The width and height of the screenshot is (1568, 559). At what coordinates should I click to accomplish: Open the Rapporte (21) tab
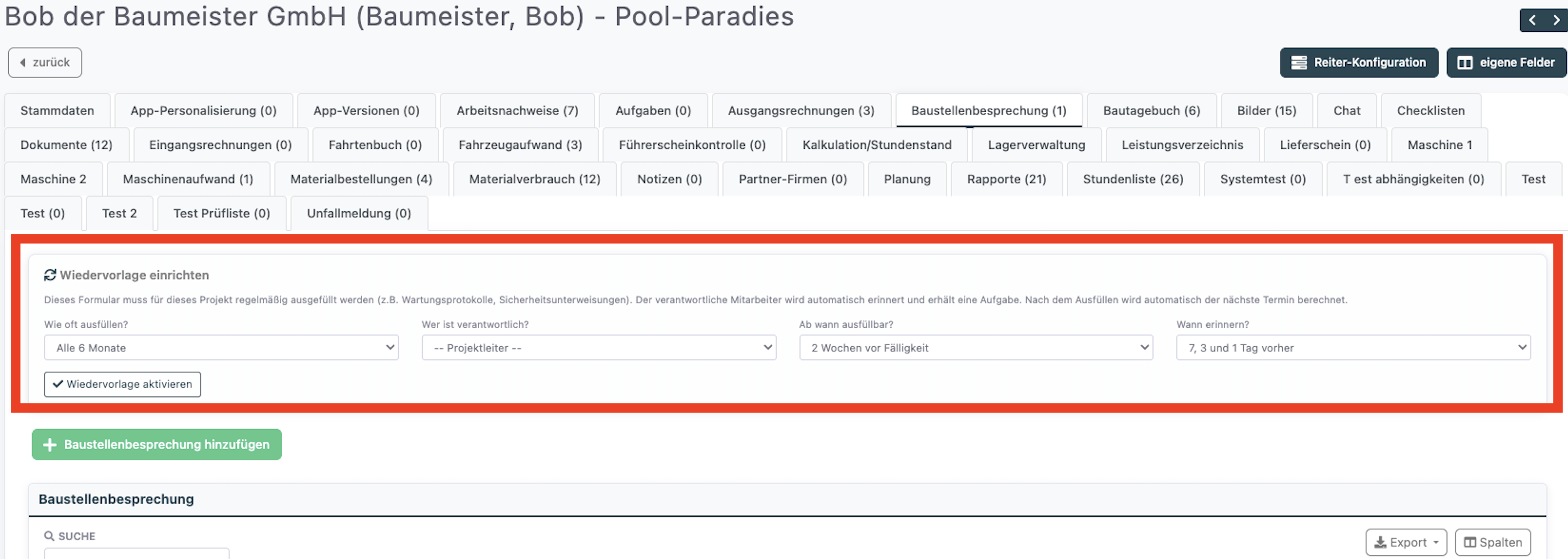[1006, 179]
